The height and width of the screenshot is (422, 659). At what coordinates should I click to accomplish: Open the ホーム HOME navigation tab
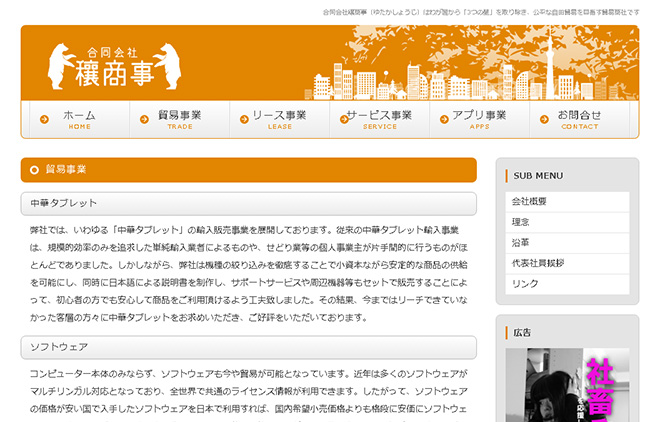pyautogui.click(x=79, y=120)
